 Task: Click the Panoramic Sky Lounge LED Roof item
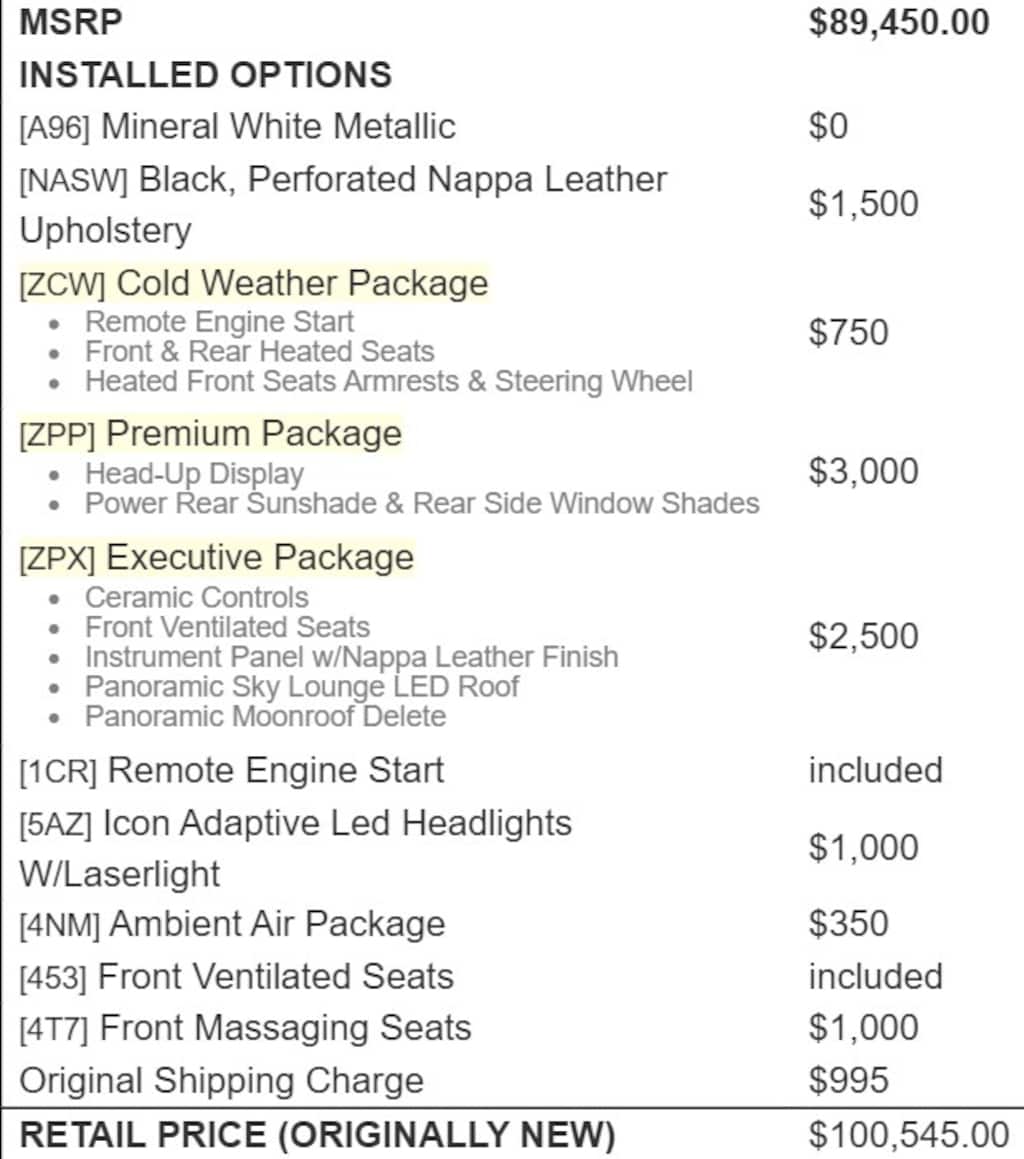[x=302, y=687]
